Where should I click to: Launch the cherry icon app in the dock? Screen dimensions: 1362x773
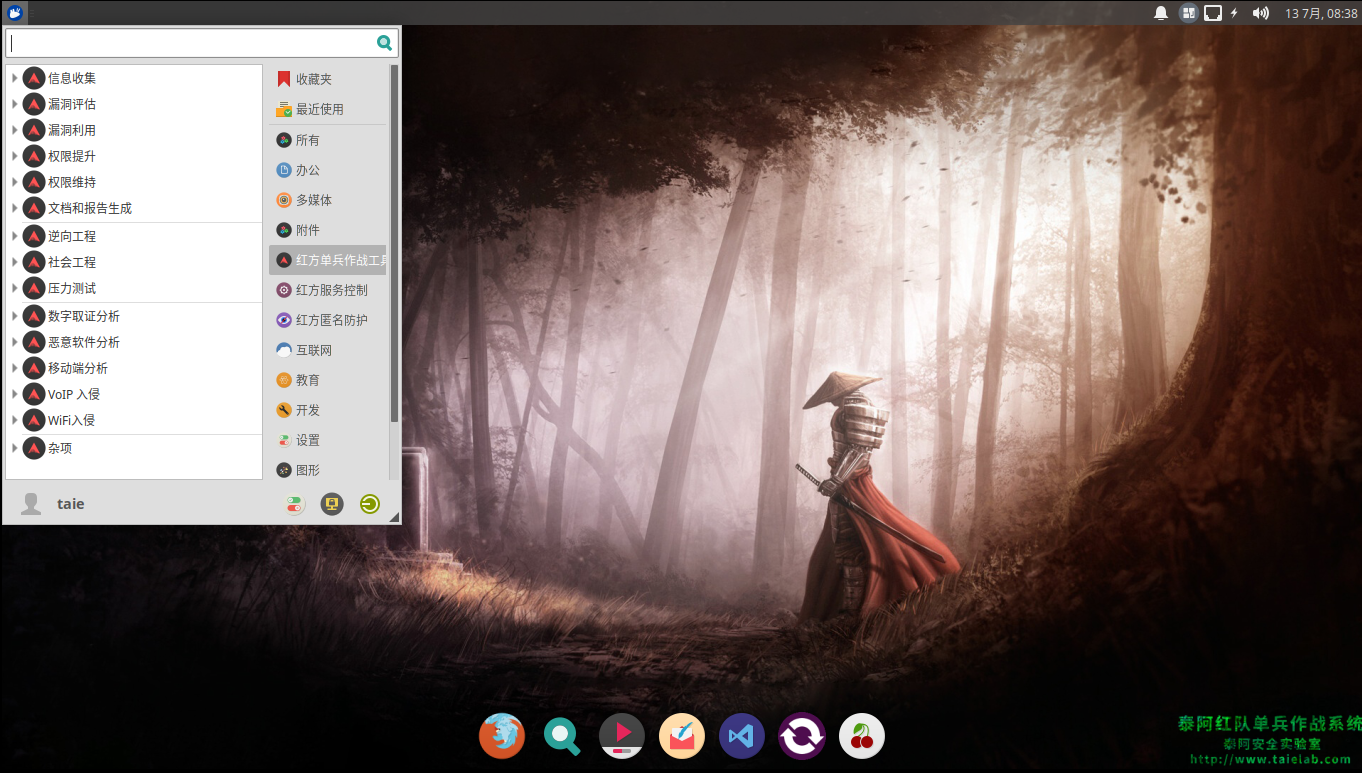(x=862, y=736)
